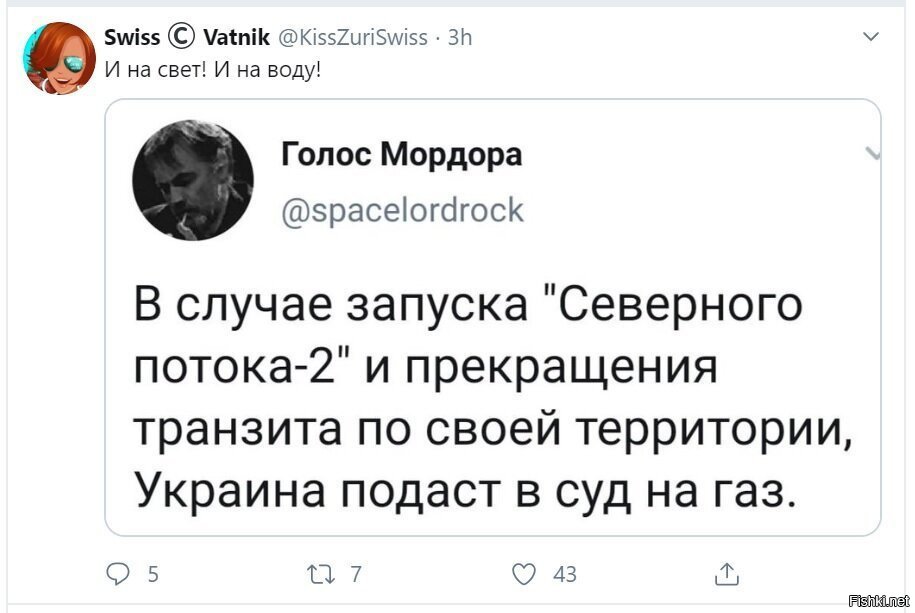Visit the @spacelordrock handle
The image size is (915, 613).
pos(403,210)
